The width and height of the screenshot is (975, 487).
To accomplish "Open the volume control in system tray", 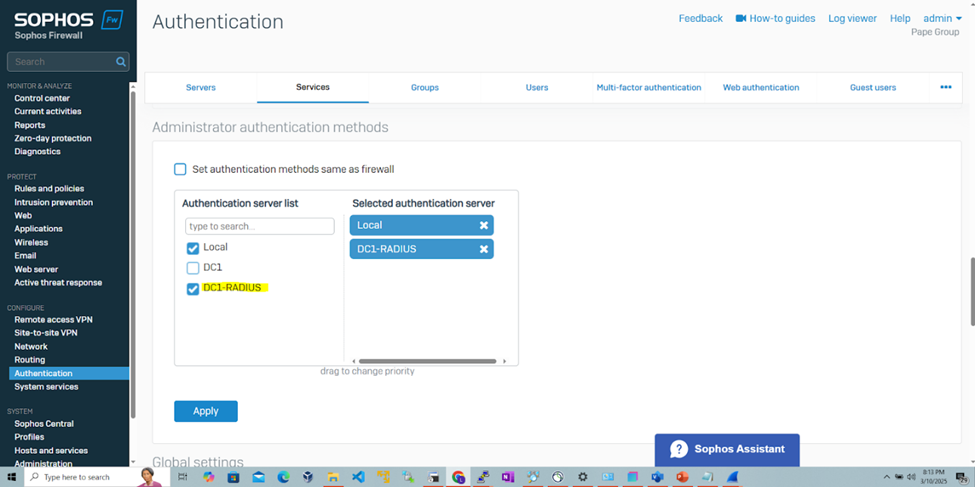I will [911, 477].
